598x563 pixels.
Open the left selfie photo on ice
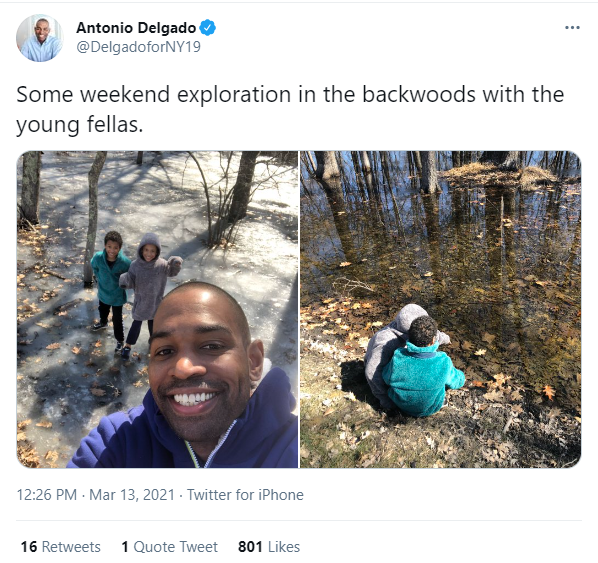coord(157,309)
